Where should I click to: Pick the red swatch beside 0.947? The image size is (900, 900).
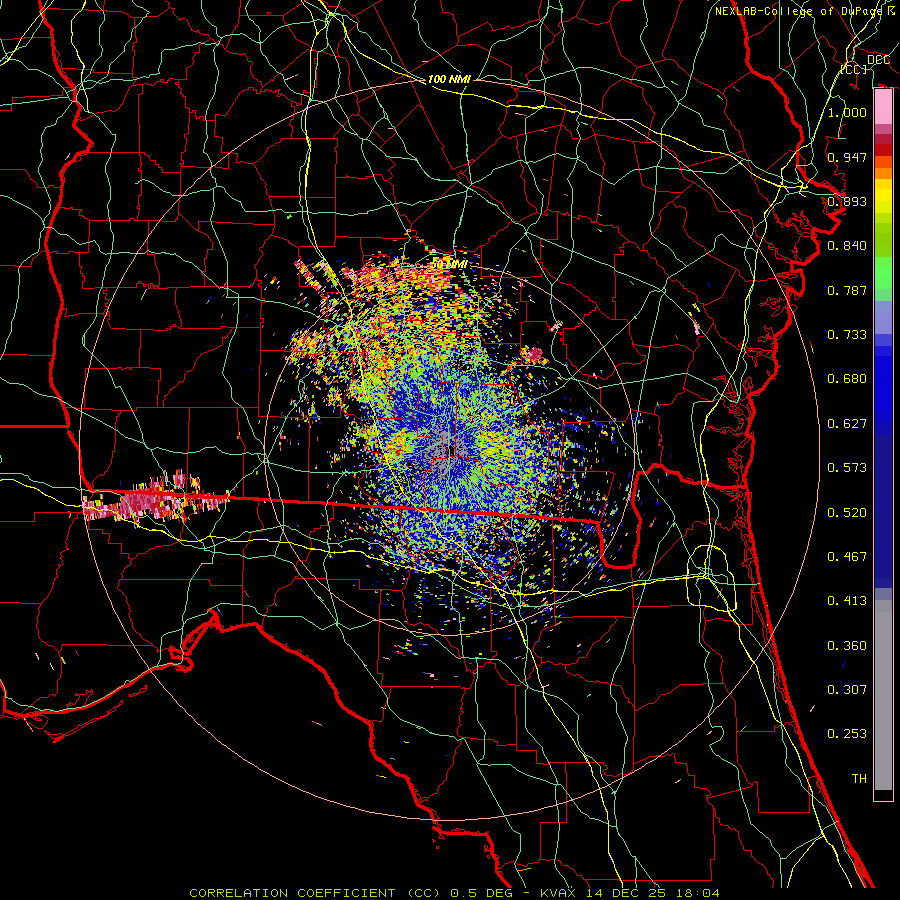tap(883, 150)
